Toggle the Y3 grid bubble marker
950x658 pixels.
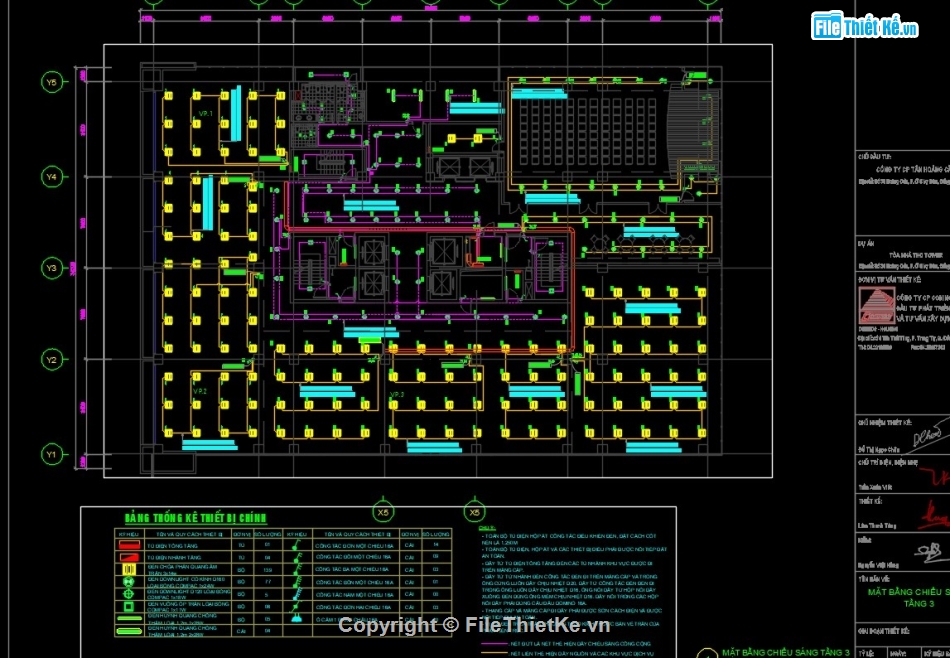[52, 268]
